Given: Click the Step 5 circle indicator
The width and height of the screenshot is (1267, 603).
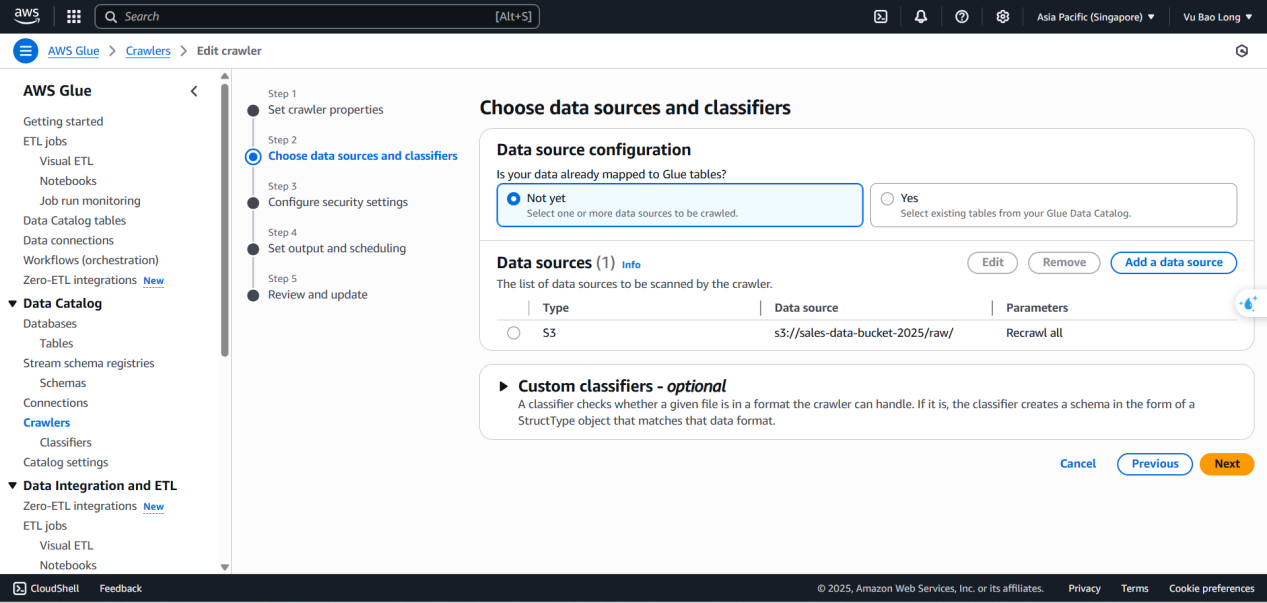Looking at the screenshot, I should point(253,295).
